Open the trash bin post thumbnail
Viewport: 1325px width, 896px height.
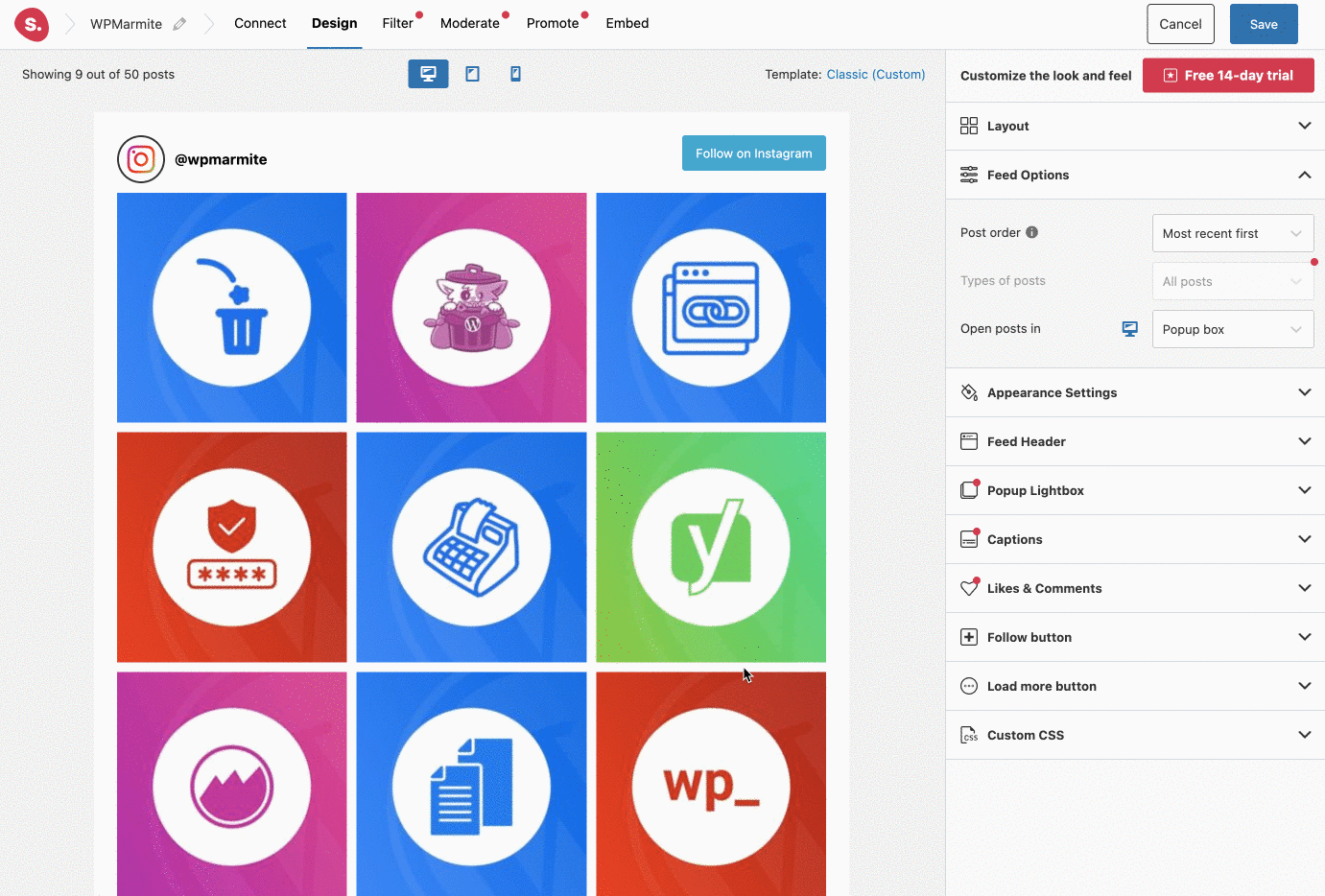(x=232, y=307)
